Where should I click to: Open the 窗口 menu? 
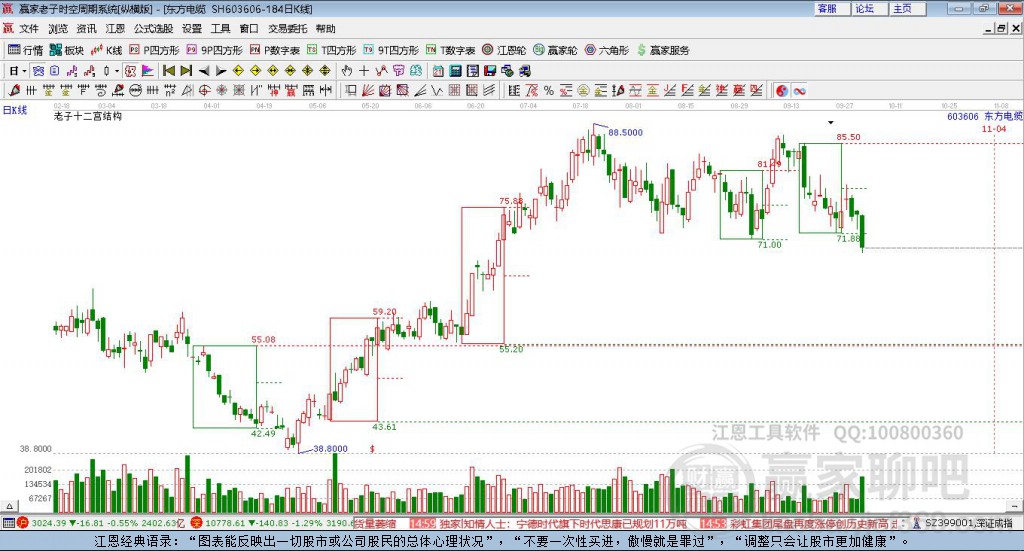click(x=249, y=29)
